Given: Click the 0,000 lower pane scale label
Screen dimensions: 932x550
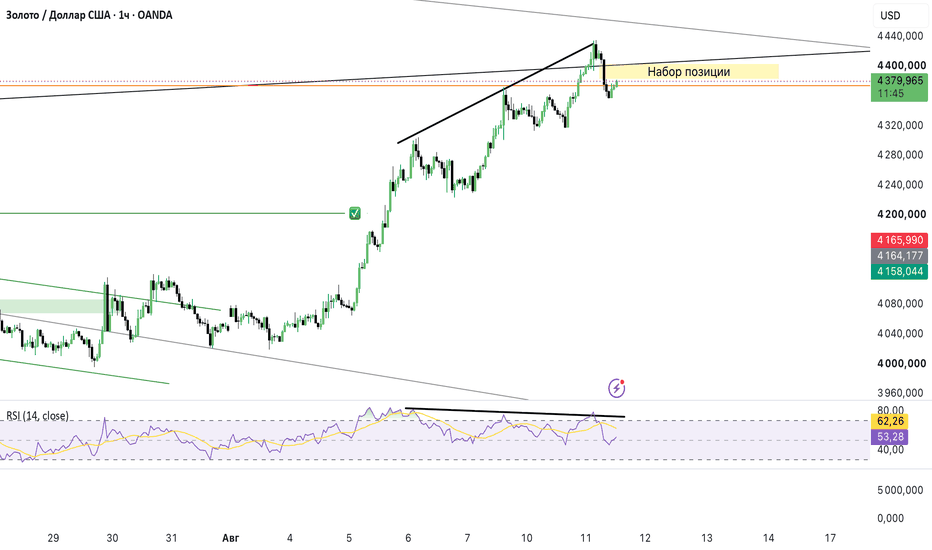Looking at the screenshot, I should pyautogui.click(x=890, y=518).
